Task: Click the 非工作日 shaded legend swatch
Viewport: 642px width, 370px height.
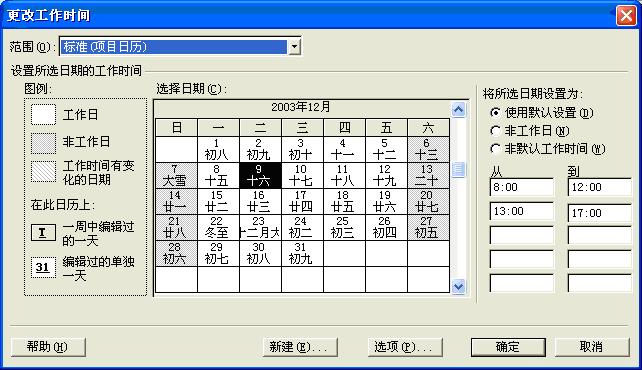Action: point(43,143)
